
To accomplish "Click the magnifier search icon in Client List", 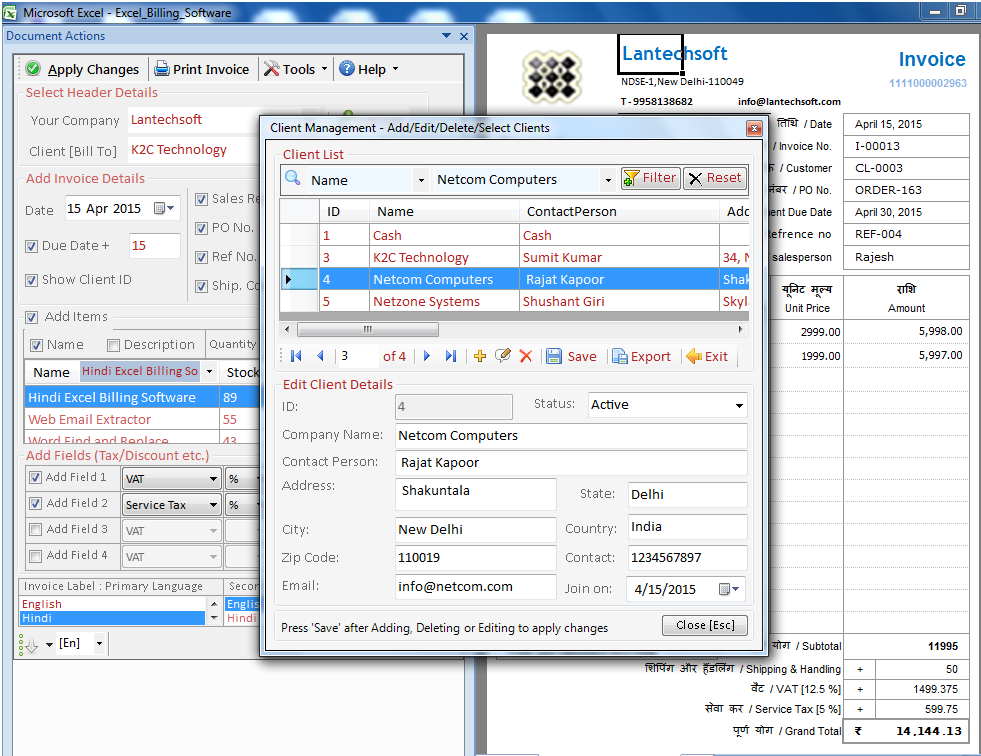I will pos(293,178).
